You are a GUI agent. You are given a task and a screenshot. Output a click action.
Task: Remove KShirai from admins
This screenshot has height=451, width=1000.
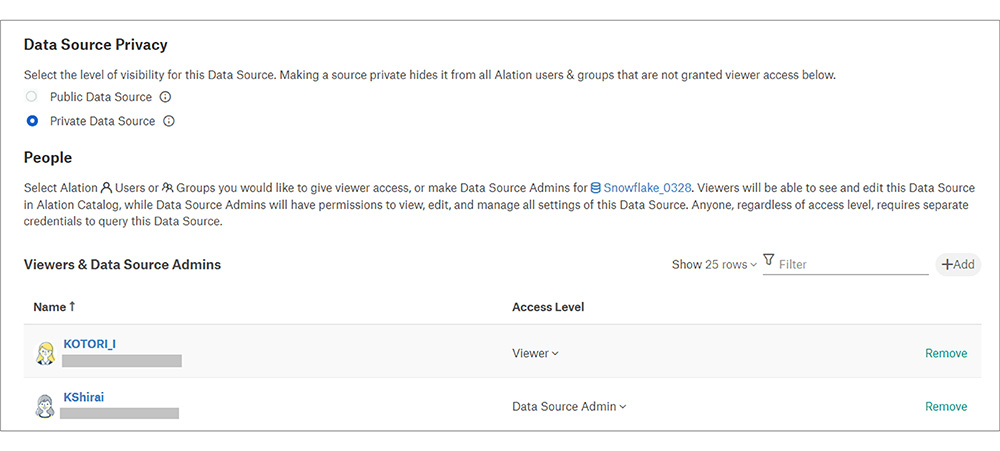tap(945, 406)
